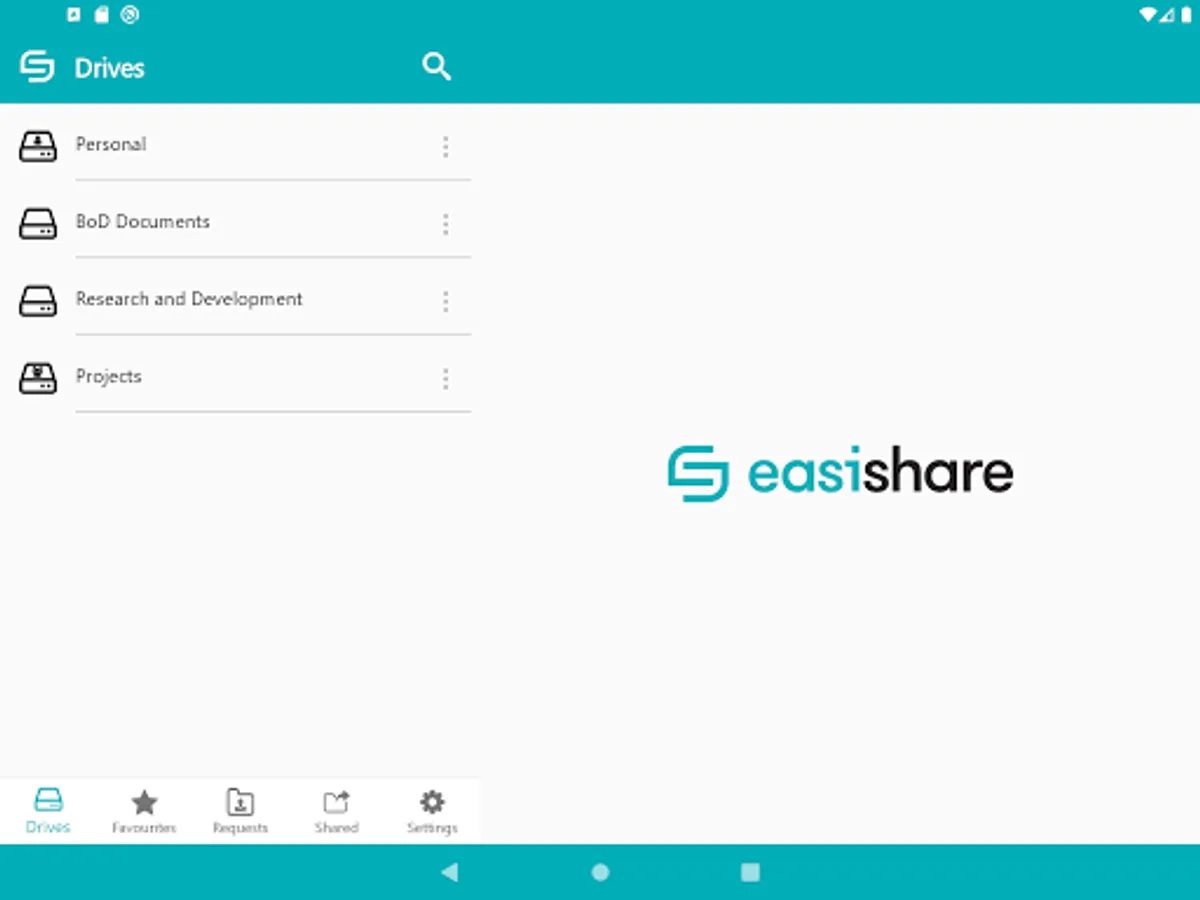Viewport: 1200px width, 900px height.
Task: Open the Projects drive name
Action: (x=109, y=376)
